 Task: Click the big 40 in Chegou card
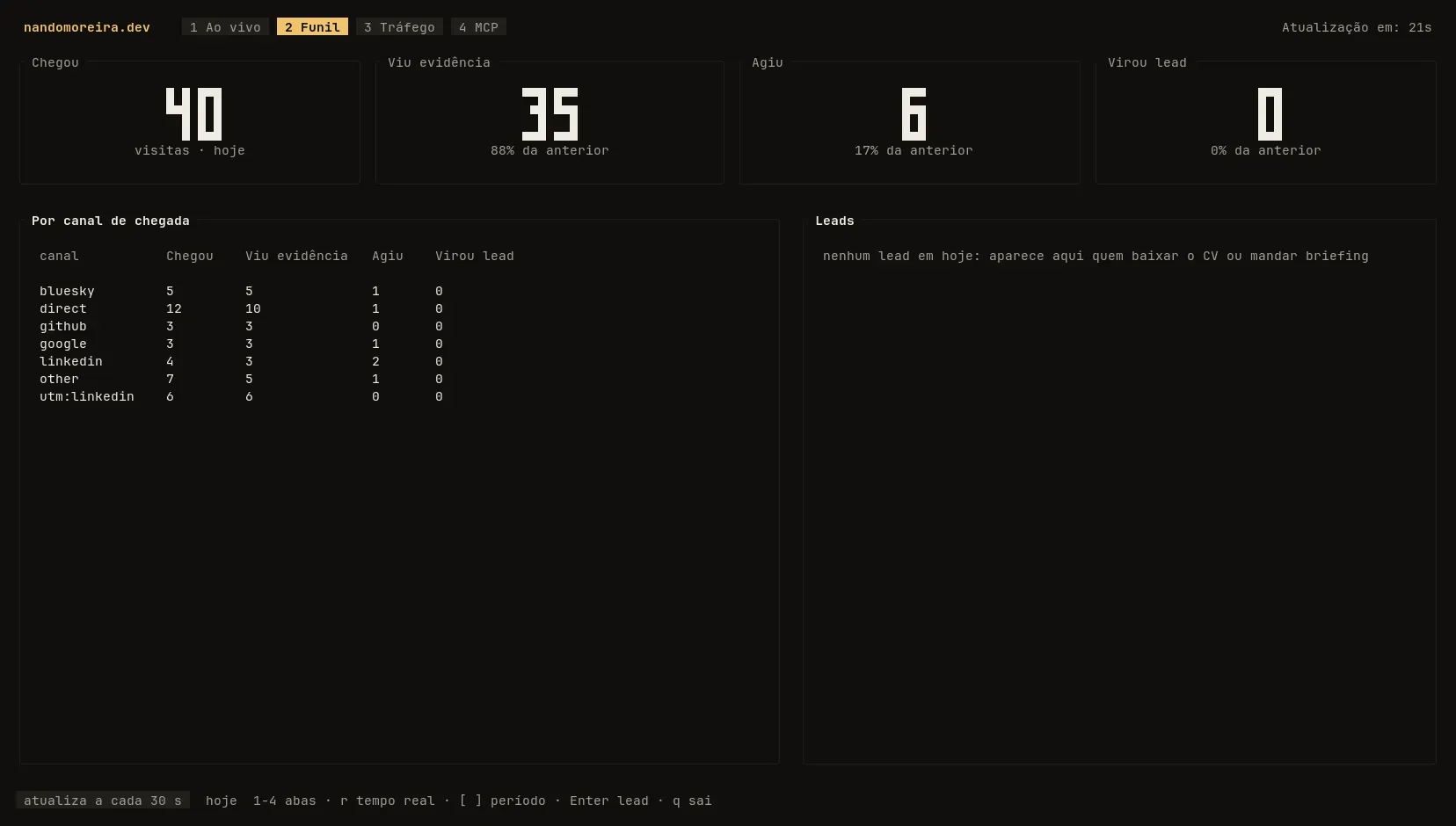[x=193, y=114]
